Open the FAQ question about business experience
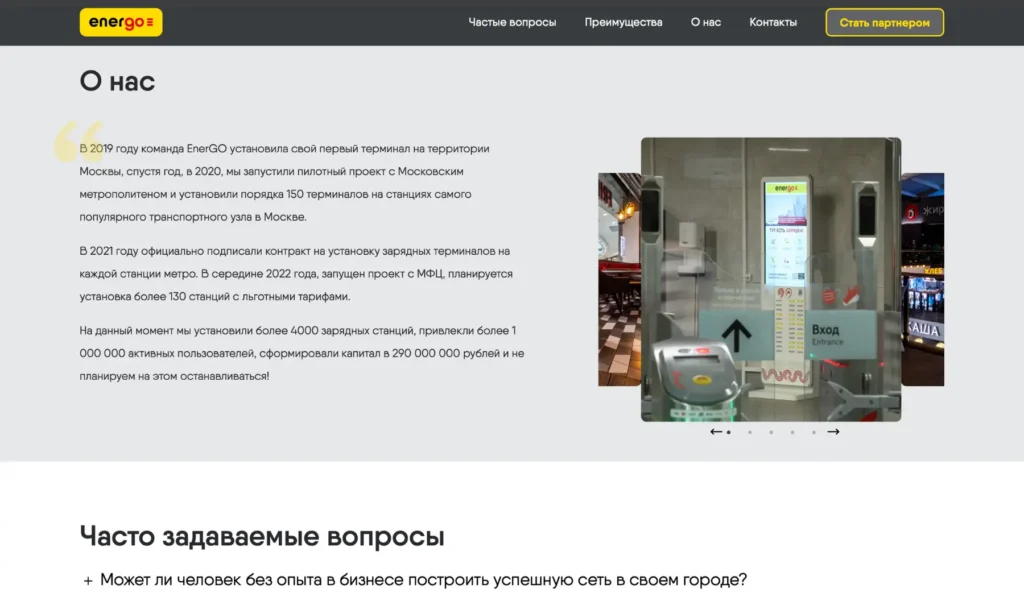 (423, 580)
